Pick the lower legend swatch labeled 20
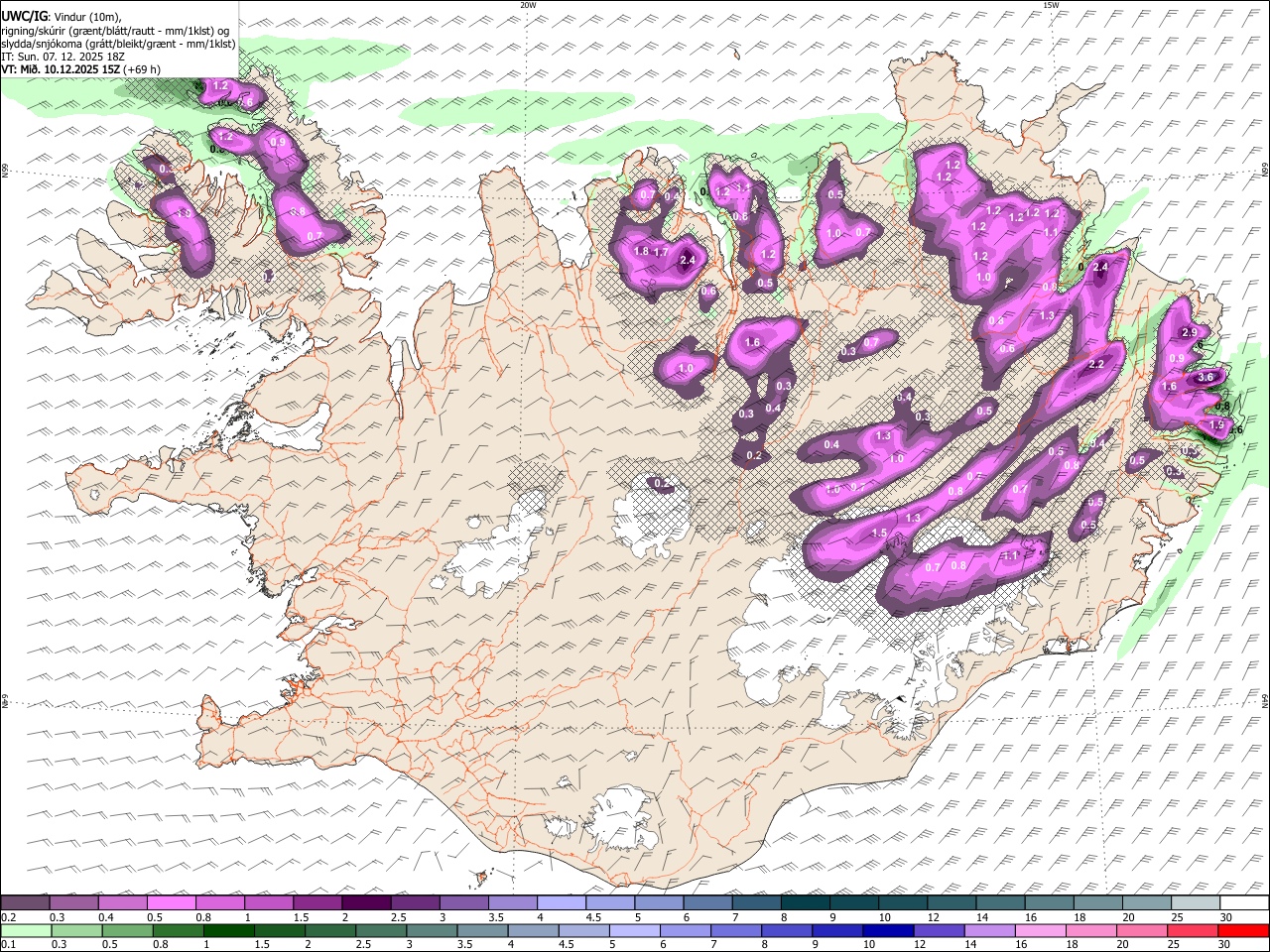This screenshot has width=1270, height=952. pos(1143,930)
